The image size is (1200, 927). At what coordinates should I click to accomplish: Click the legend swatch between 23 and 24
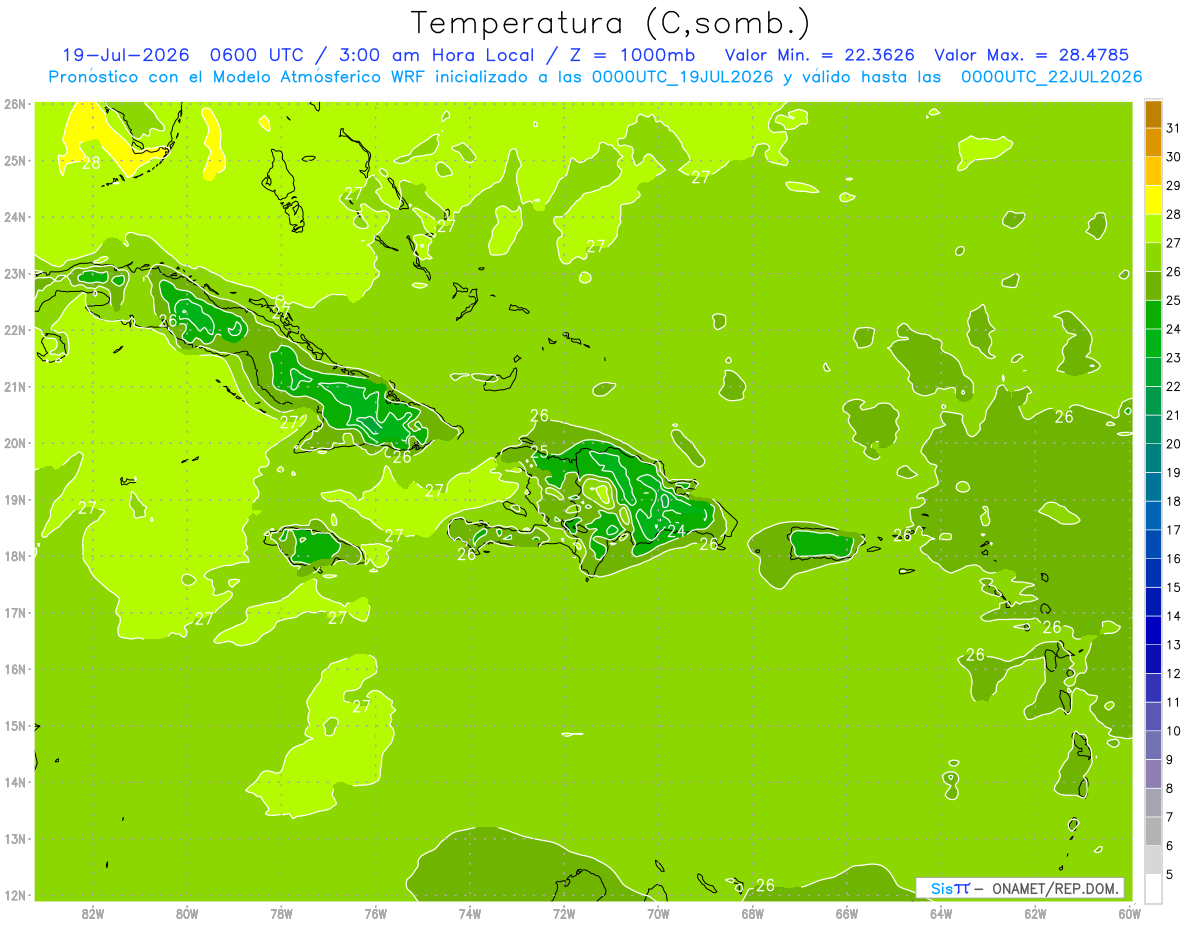[1153, 344]
